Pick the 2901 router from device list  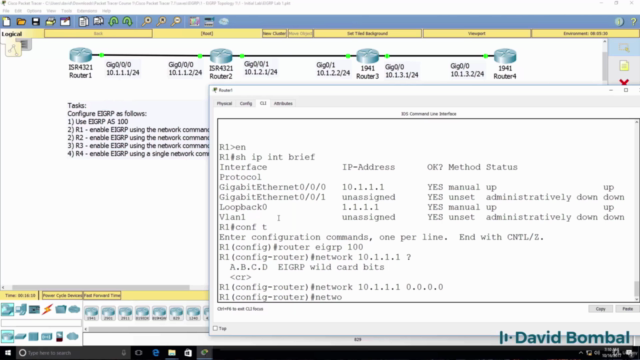click(109, 313)
